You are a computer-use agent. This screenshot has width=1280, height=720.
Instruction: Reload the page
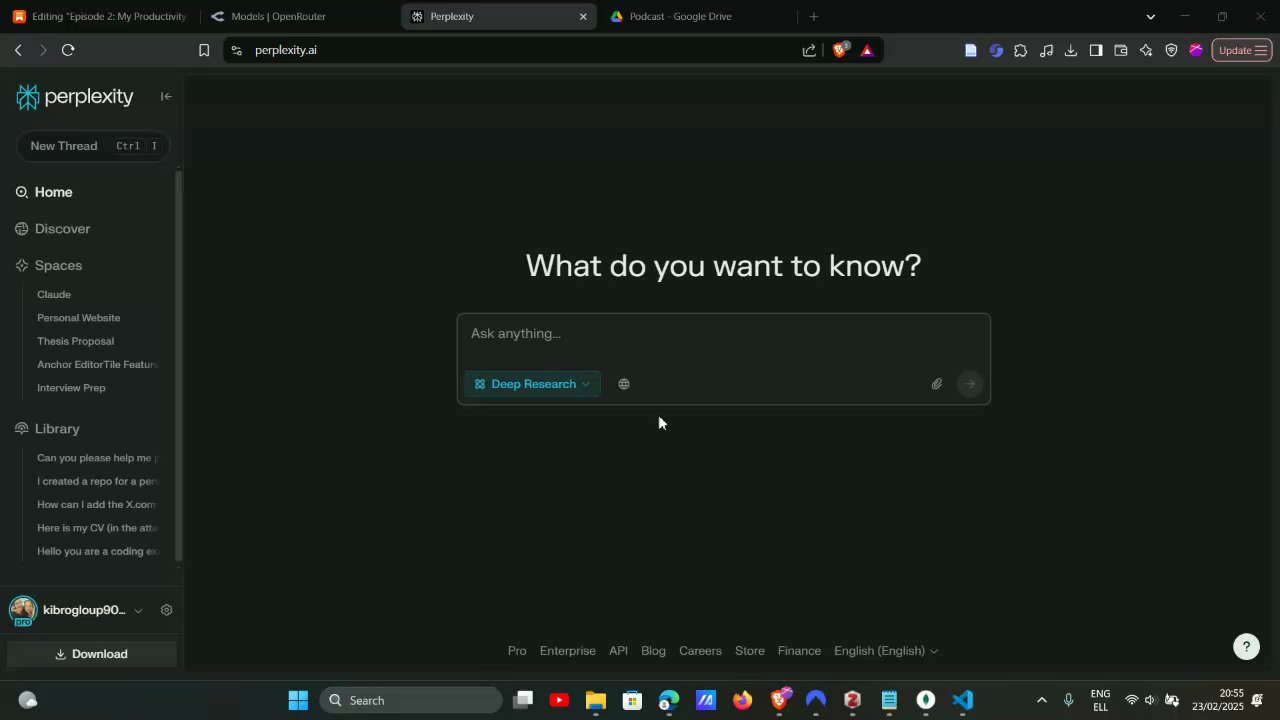pyautogui.click(x=68, y=50)
